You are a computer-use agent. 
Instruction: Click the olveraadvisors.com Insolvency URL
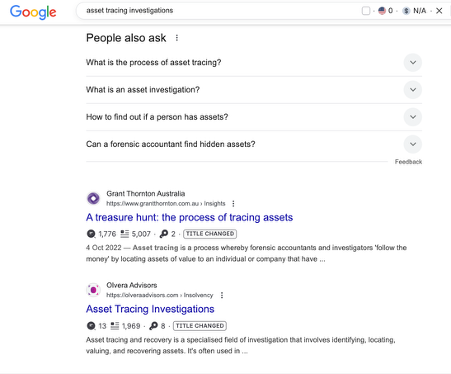159,295
